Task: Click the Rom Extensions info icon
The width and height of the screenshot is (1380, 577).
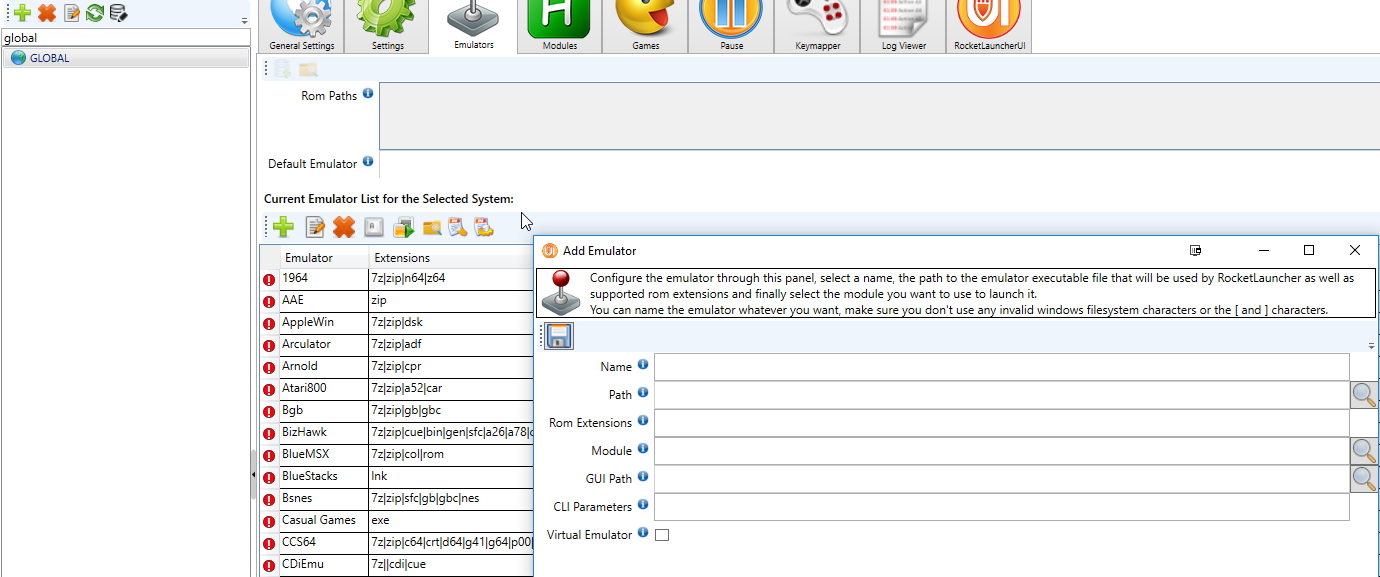Action: pos(643,421)
